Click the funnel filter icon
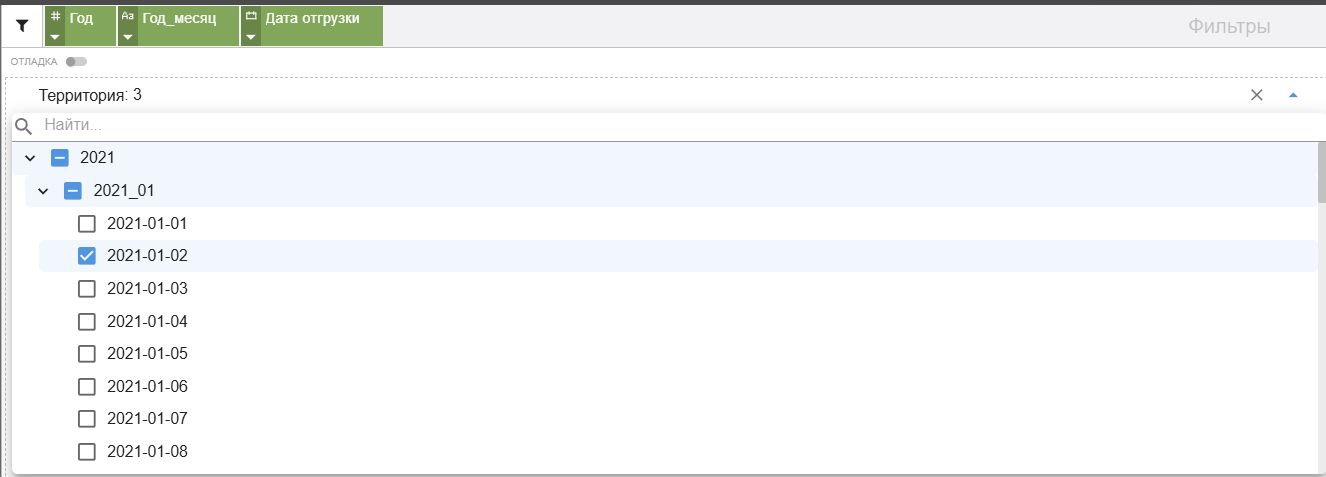1326x477 pixels. [22, 26]
